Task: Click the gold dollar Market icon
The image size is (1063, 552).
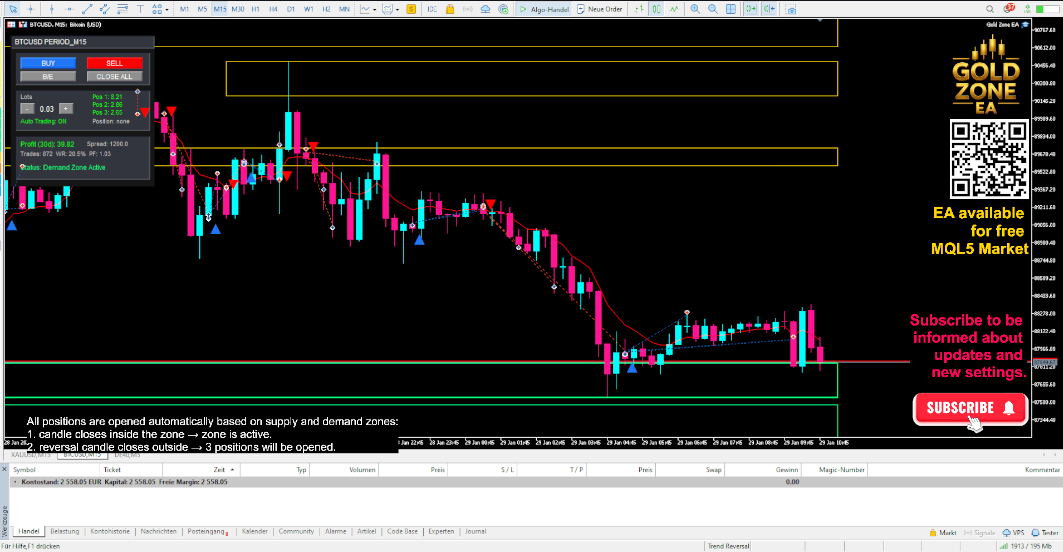Action: tap(411, 9)
